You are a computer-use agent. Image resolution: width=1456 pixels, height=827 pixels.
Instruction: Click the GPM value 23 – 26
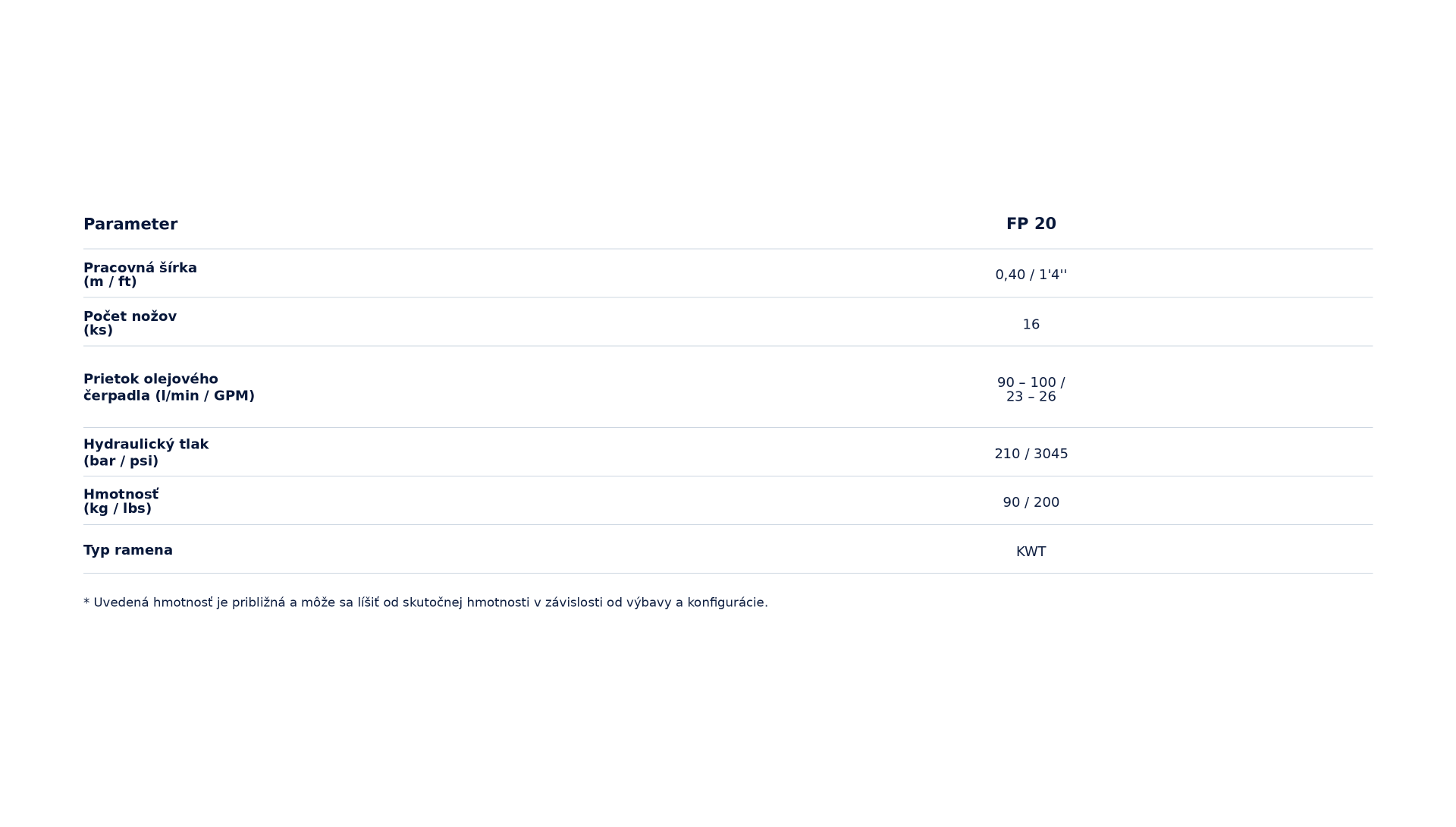click(1031, 397)
